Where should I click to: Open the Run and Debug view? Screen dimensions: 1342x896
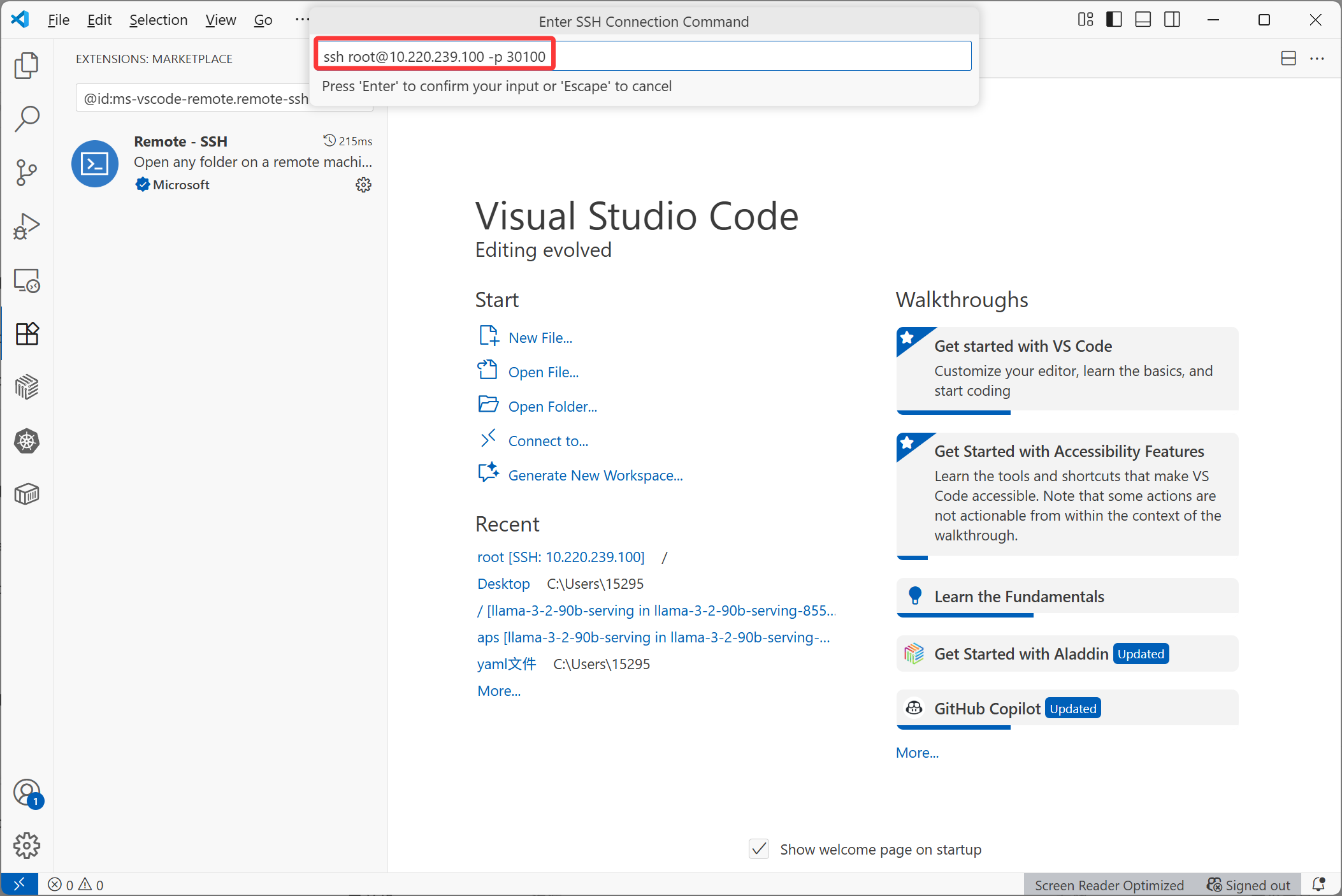27,226
